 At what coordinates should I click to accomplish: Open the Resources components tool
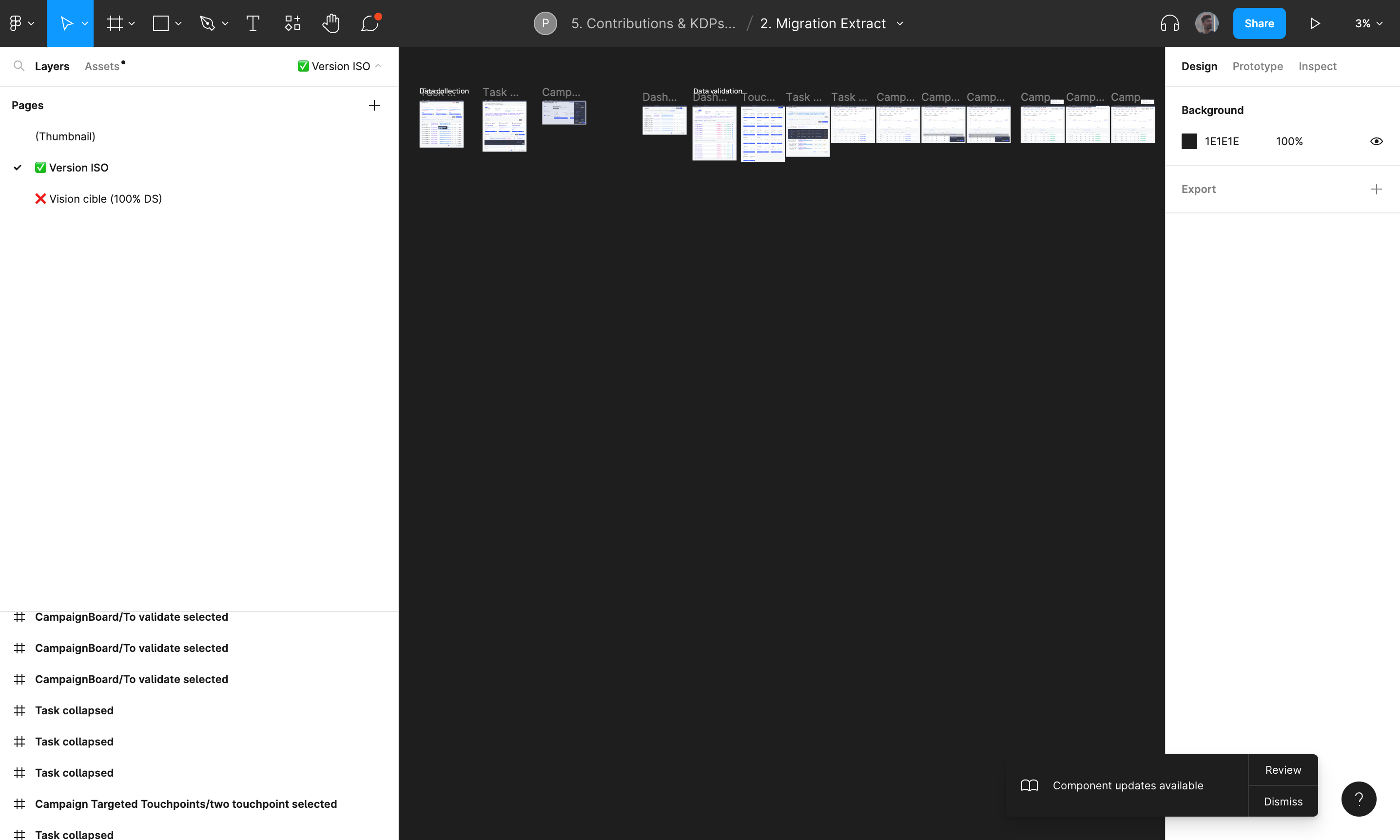click(292, 23)
